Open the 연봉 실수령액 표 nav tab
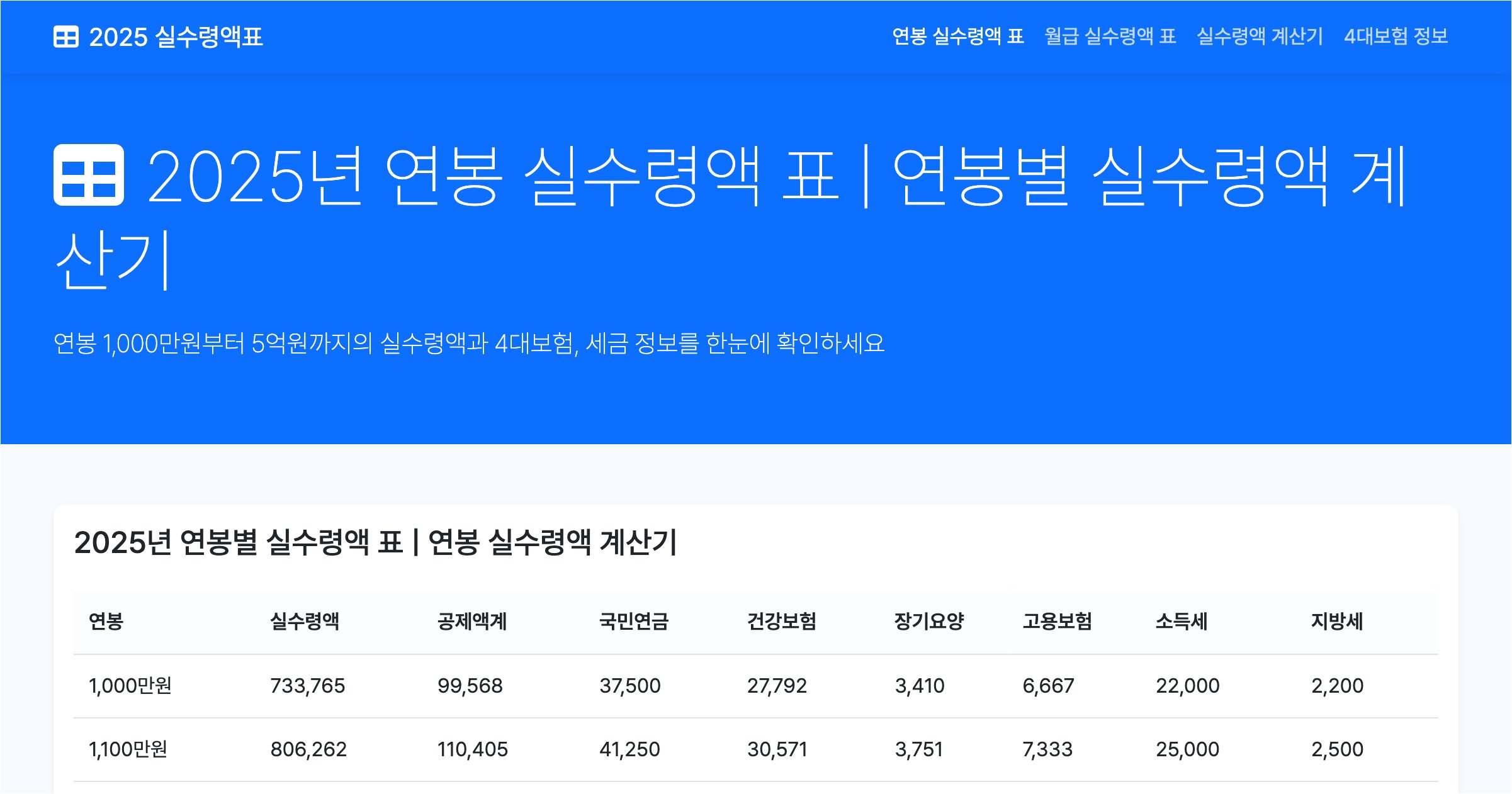Viewport: 1512px width, 794px height. [957, 36]
